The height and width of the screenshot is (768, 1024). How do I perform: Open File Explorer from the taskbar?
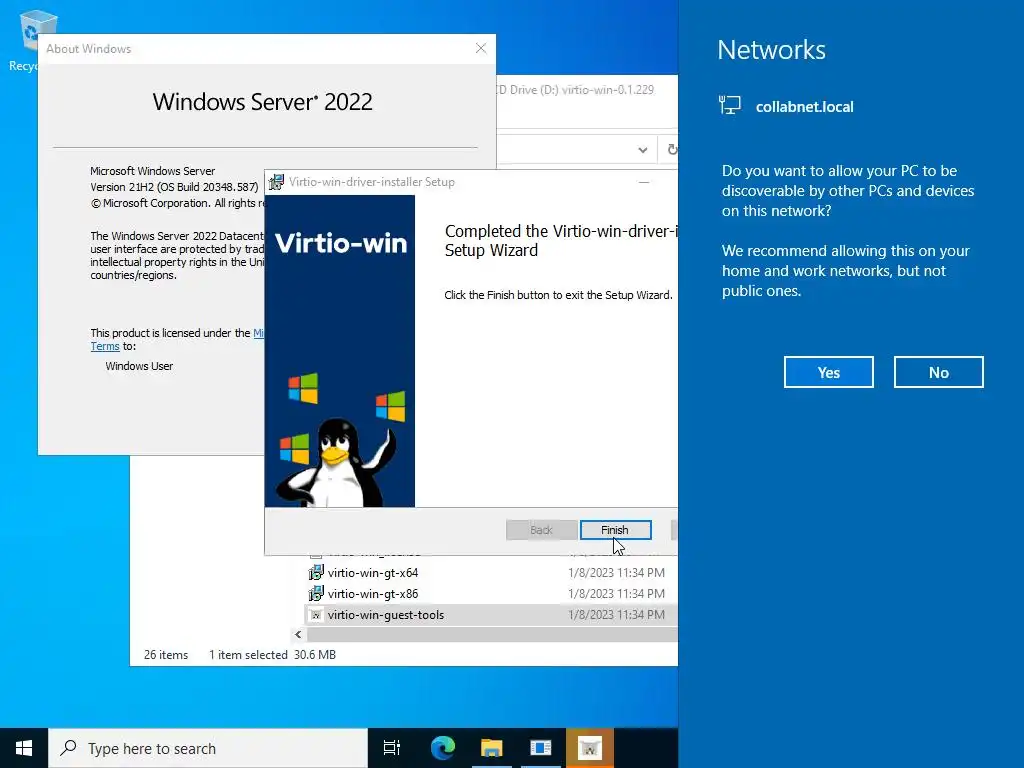click(x=491, y=748)
